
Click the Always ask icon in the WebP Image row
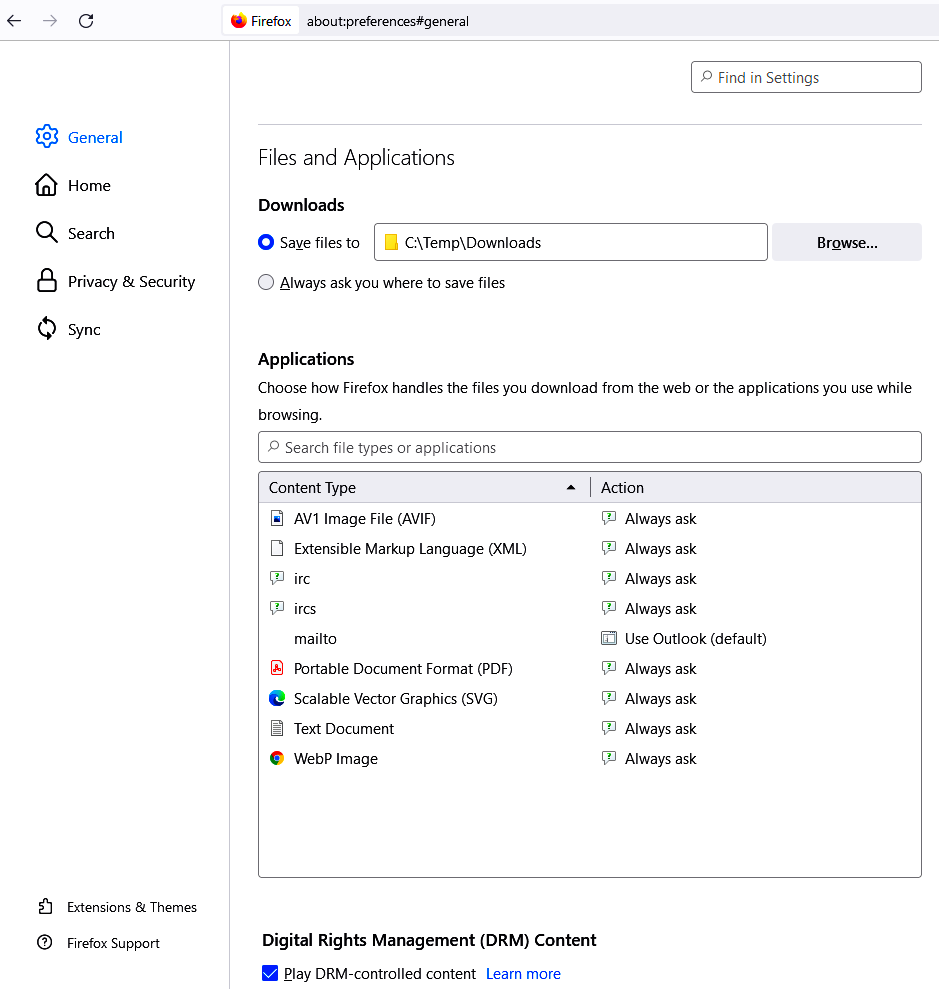click(609, 758)
